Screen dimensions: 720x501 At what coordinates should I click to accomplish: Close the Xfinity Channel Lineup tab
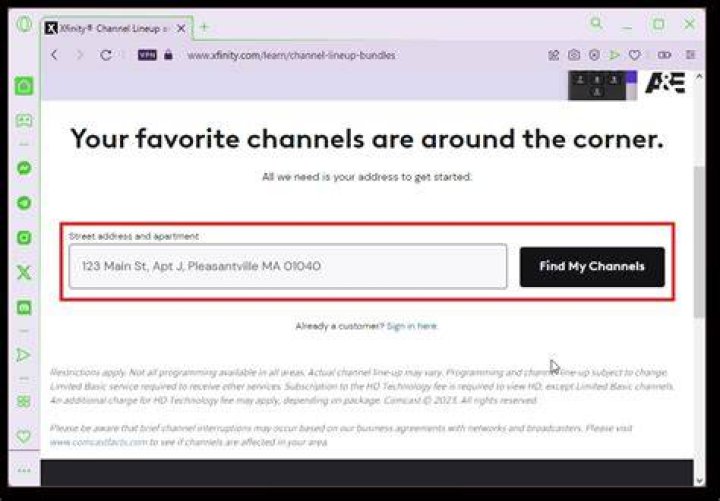pyautogui.click(x=181, y=28)
